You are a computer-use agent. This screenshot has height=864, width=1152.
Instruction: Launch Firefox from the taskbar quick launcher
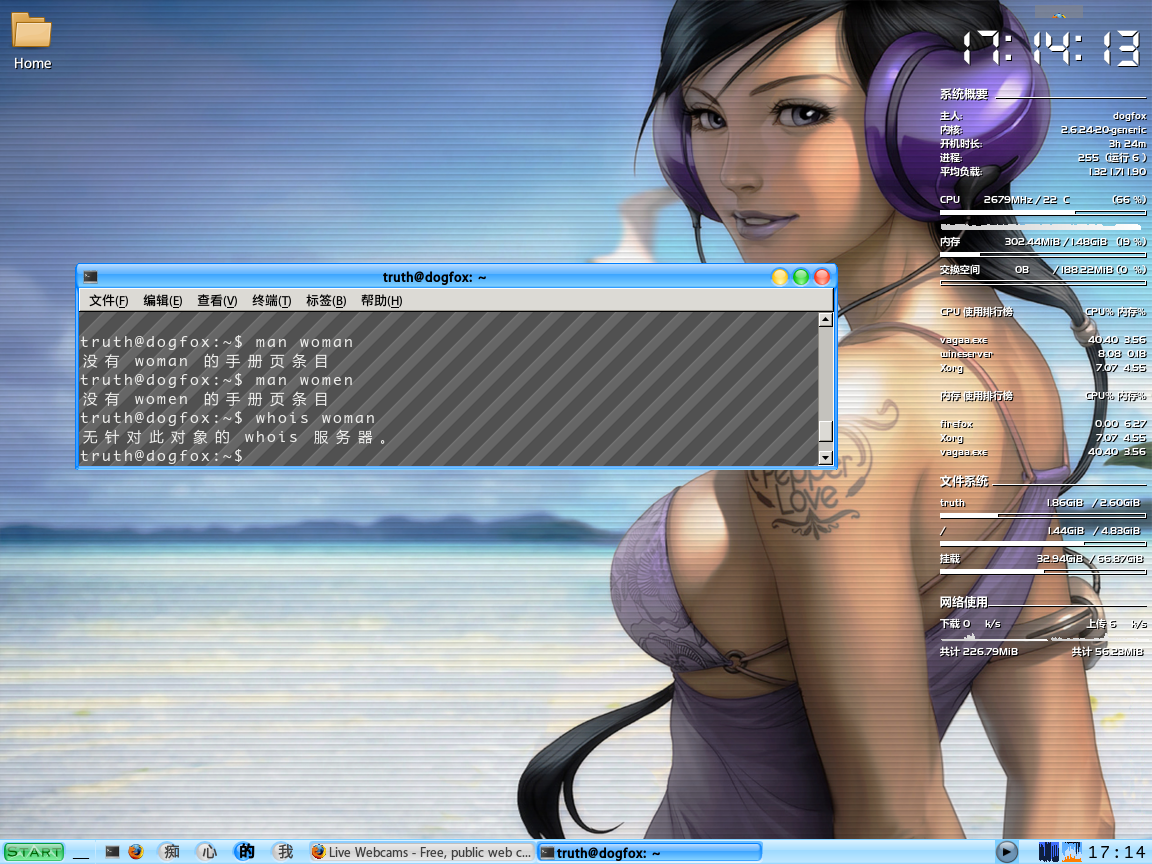[136, 852]
